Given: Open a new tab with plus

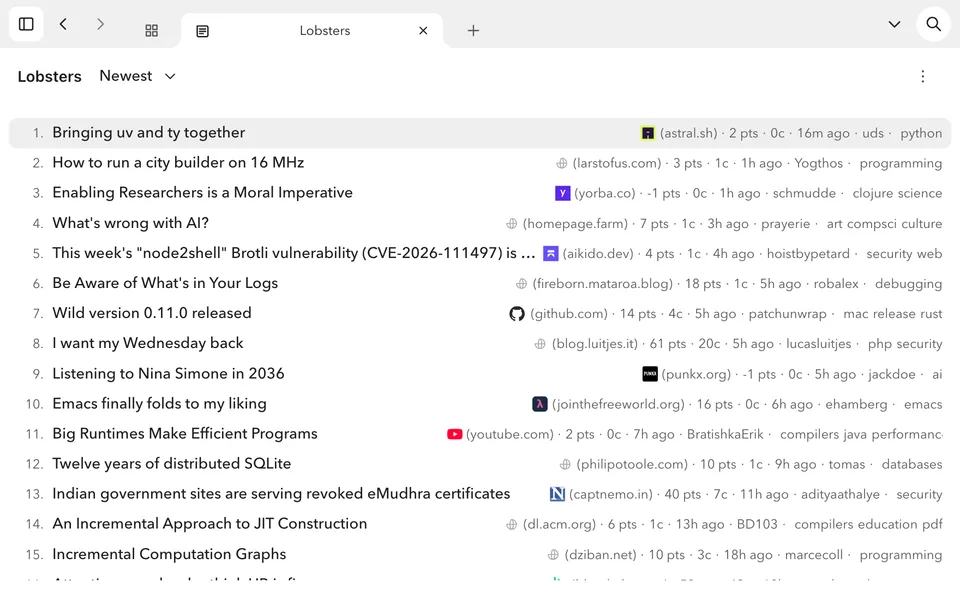Looking at the screenshot, I should [x=473, y=31].
